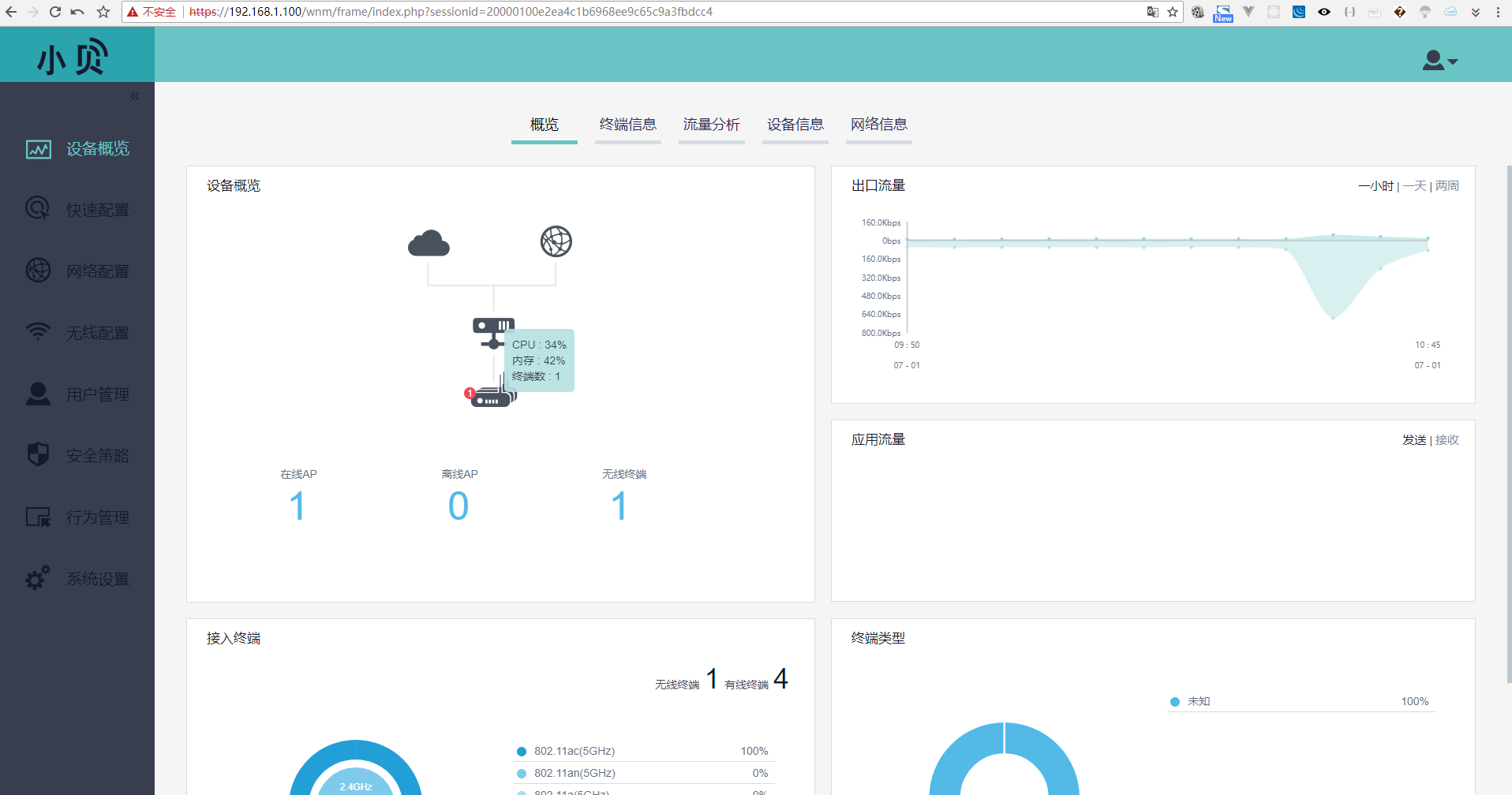Switch to the 终端信息 tab
1512x795 pixels.
pyautogui.click(x=628, y=125)
